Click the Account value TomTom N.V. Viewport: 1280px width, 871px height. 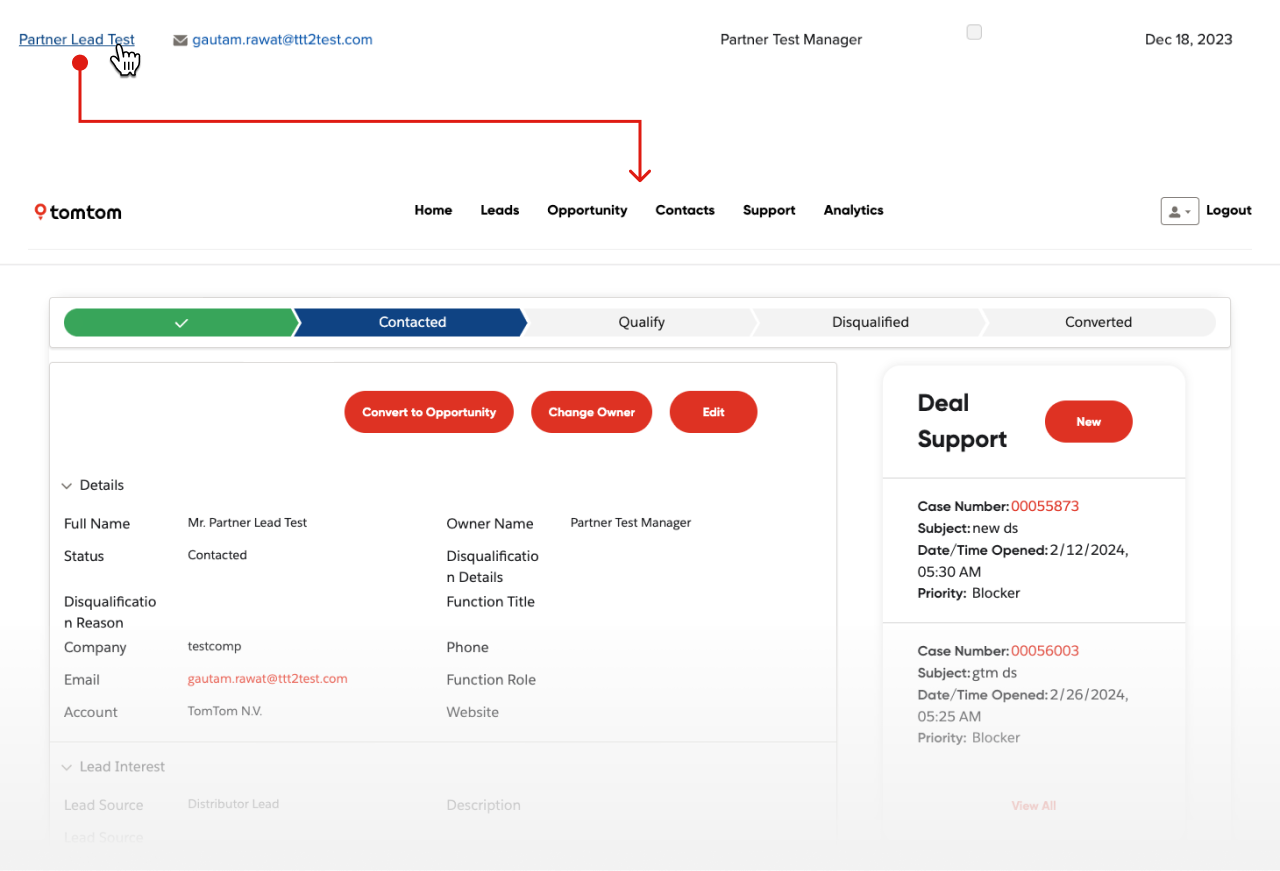224,712
